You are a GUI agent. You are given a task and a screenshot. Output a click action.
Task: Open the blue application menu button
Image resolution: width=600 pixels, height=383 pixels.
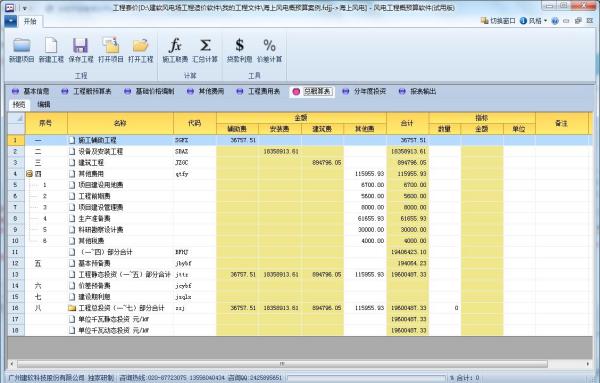pos(11,21)
